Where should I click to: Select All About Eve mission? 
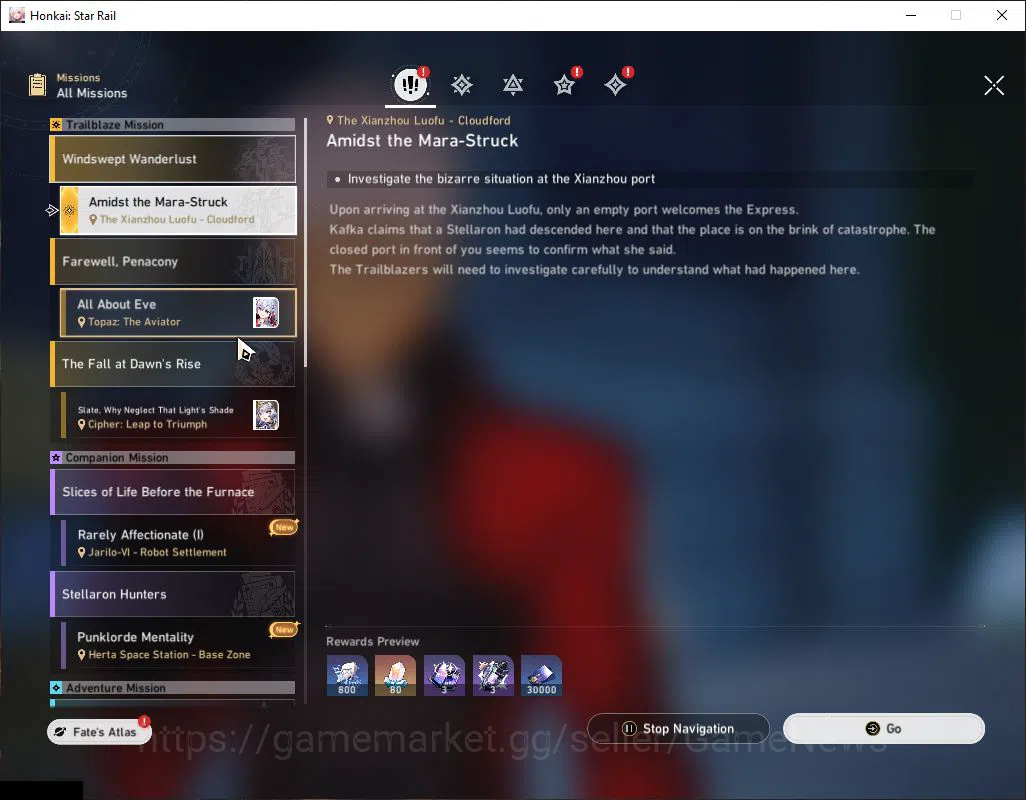(178, 313)
